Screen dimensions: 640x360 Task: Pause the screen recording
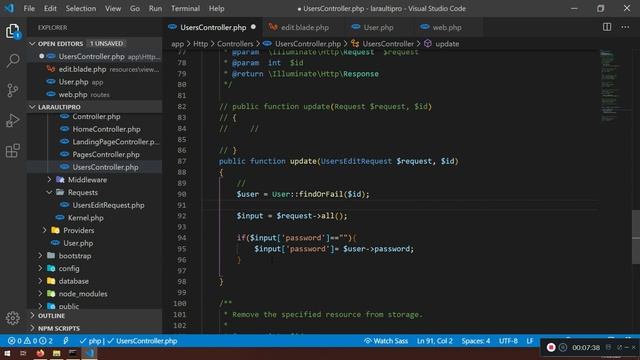[x=563, y=347]
